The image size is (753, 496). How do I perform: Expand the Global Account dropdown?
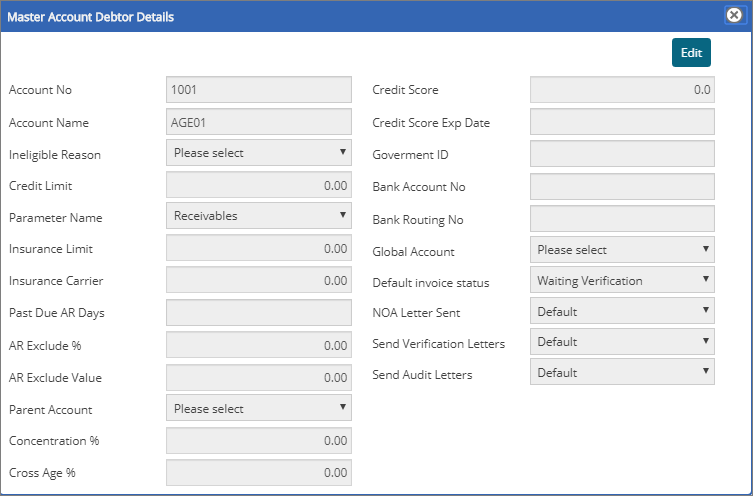click(x=622, y=250)
